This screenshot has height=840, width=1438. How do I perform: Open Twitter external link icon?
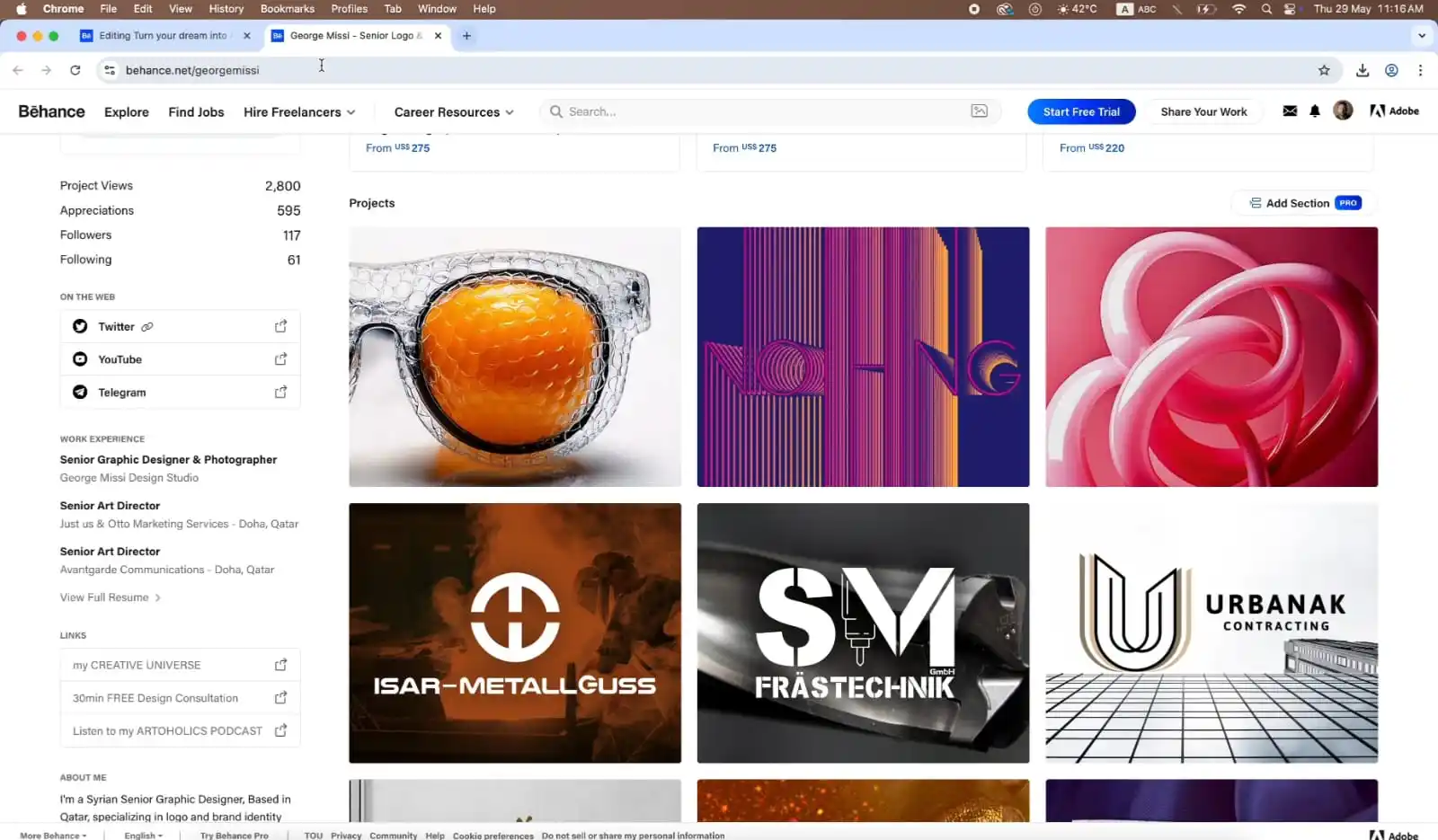[x=280, y=326]
